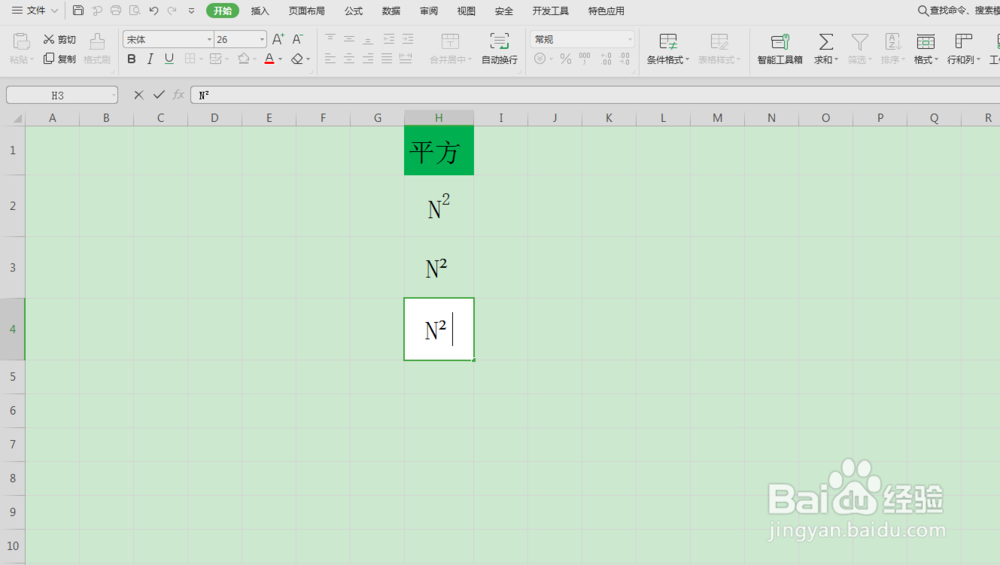Redo the last undone action

172,10
